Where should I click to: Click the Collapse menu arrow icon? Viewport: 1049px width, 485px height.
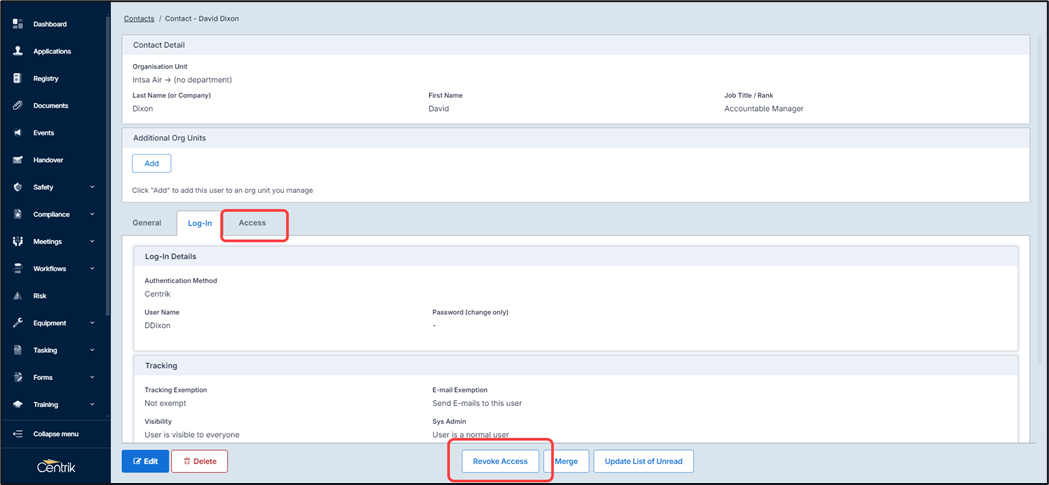18,433
